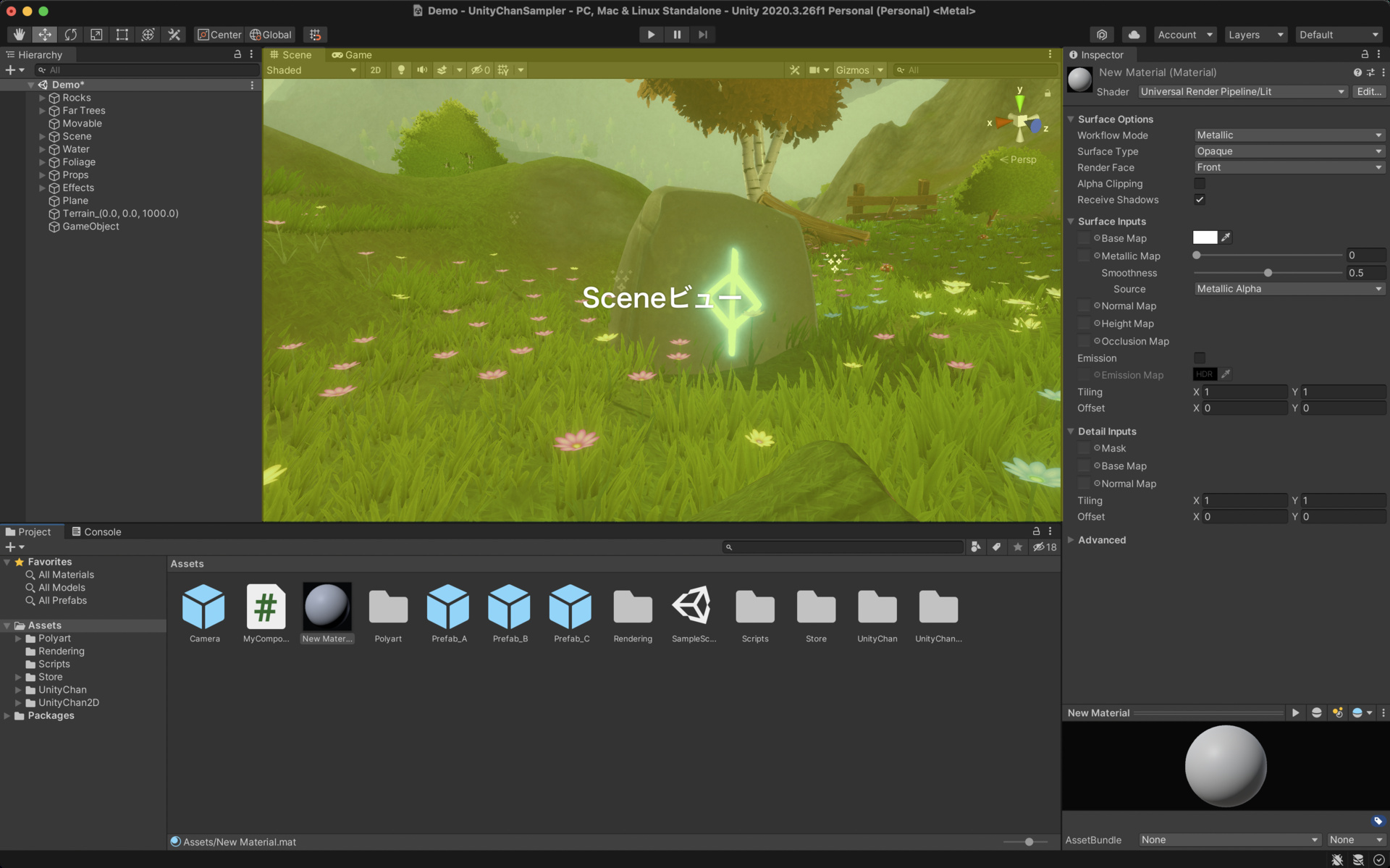This screenshot has height=868, width=1390.
Task: Adjust the Smoothness slider
Action: point(1268,273)
